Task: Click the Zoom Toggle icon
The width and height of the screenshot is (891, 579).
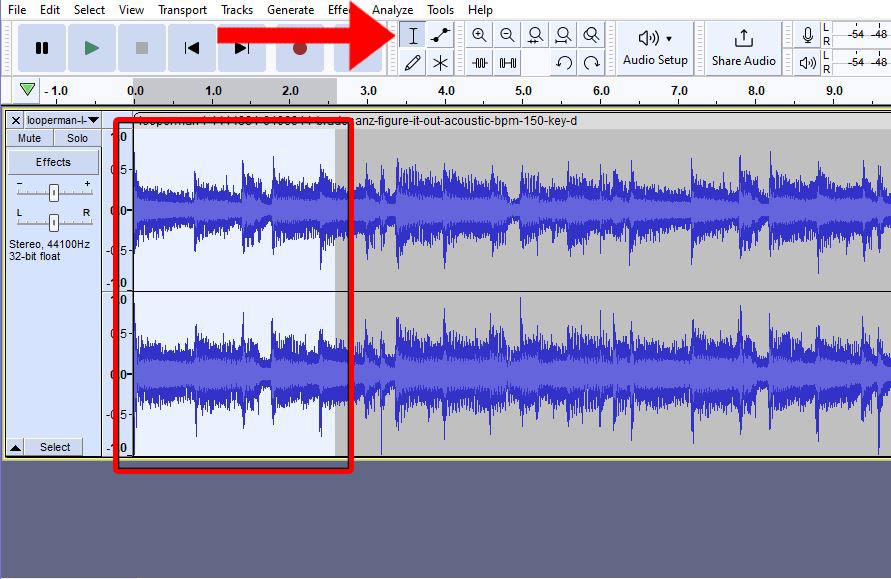Action: (591, 36)
